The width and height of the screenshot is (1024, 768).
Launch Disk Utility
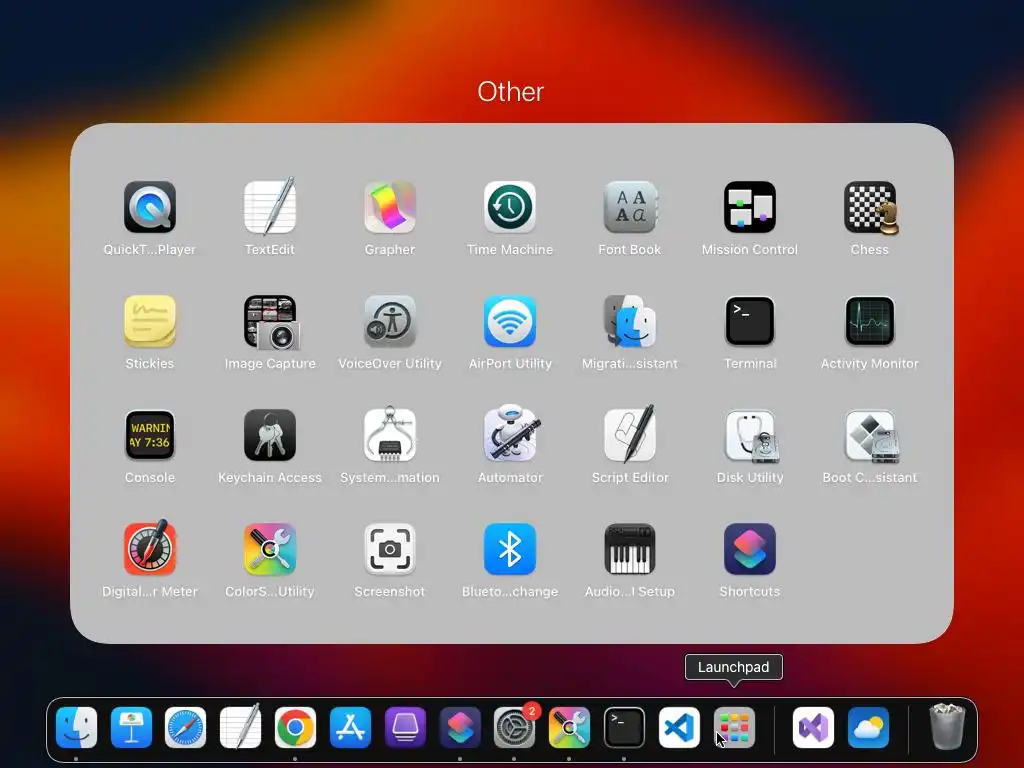click(750, 436)
